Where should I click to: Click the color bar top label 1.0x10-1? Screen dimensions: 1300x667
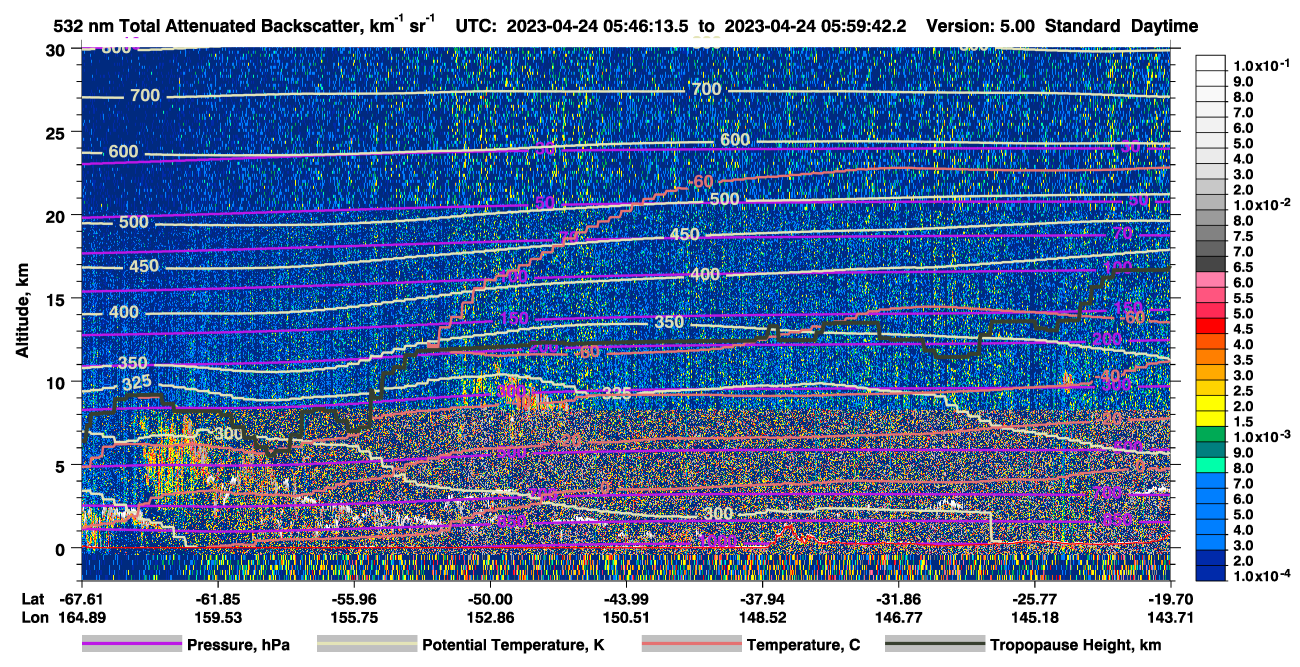pyautogui.click(x=1260, y=65)
